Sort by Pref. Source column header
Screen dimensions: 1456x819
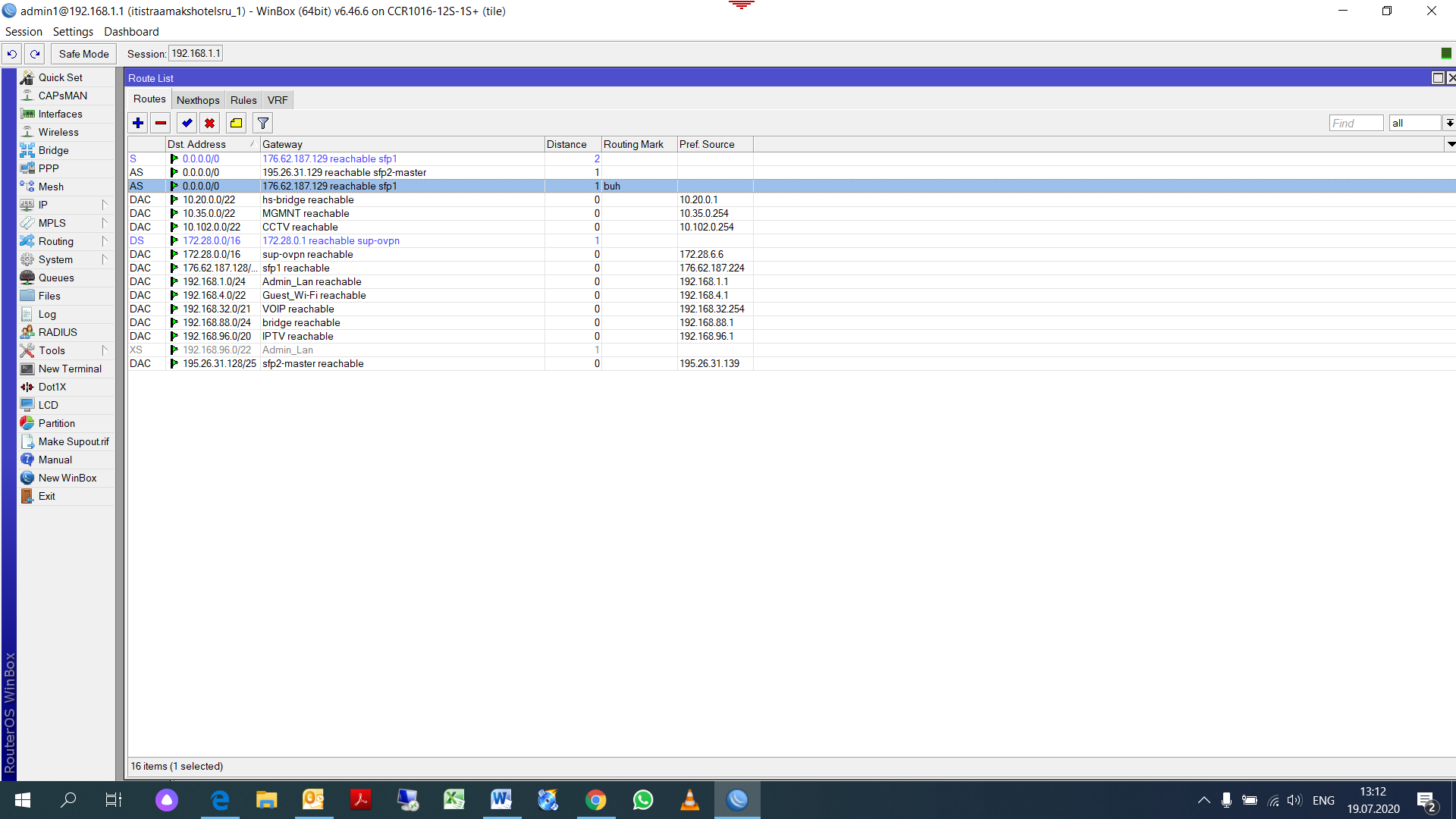tap(715, 144)
